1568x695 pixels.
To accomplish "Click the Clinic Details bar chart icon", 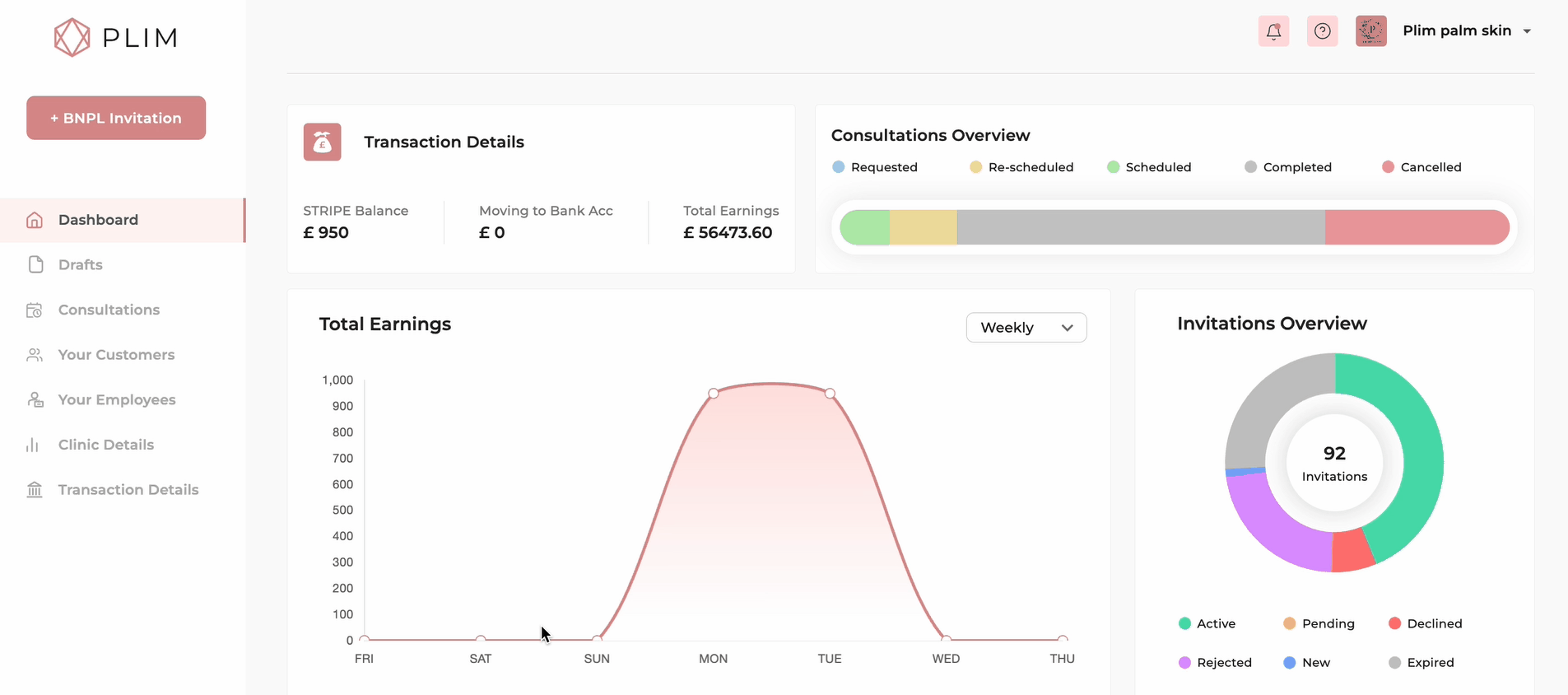I will pos(33,445).
